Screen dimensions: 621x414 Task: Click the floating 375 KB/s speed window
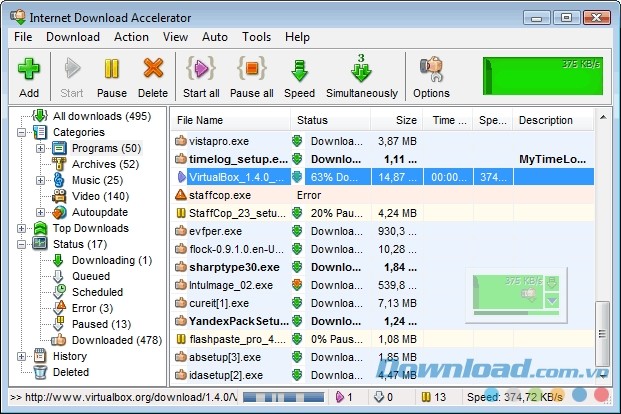(x=516, y=295)
